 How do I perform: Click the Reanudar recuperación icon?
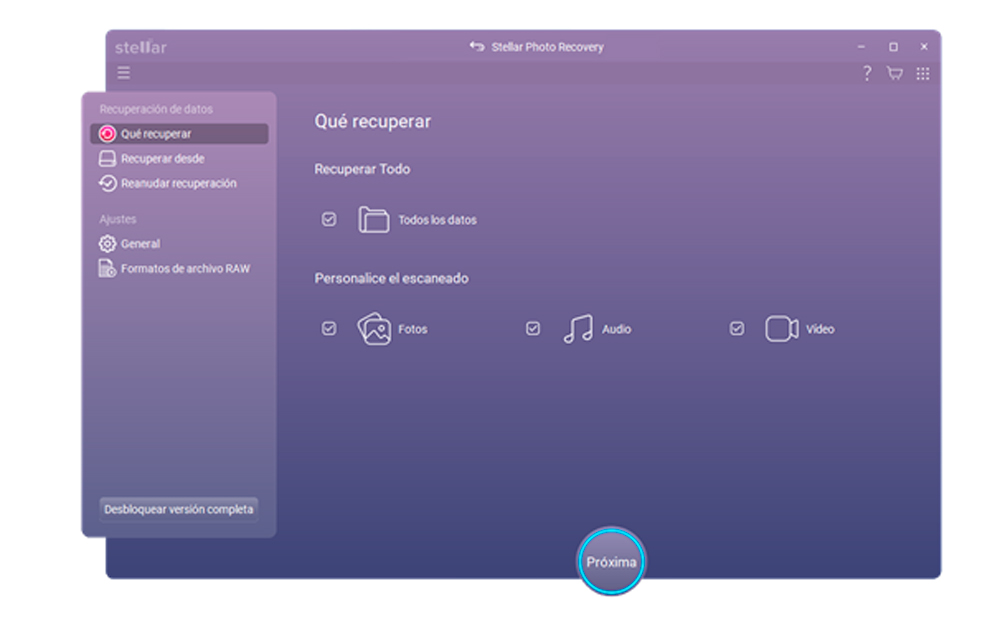click(107, 184)
